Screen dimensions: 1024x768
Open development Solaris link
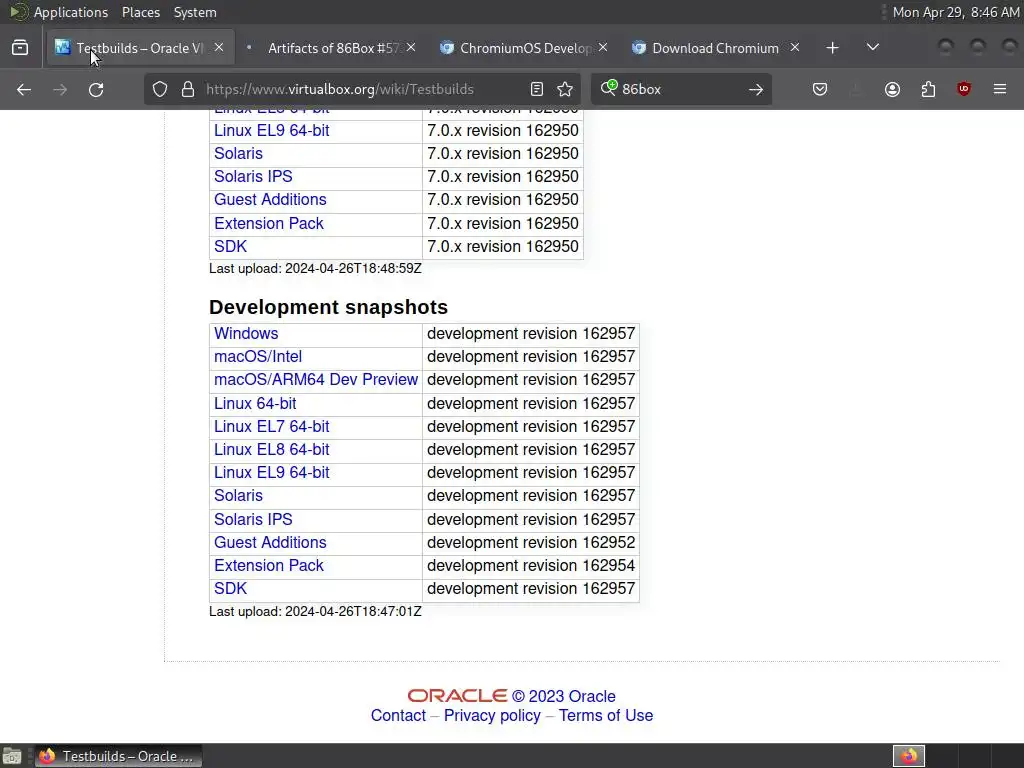pos(238,496)
